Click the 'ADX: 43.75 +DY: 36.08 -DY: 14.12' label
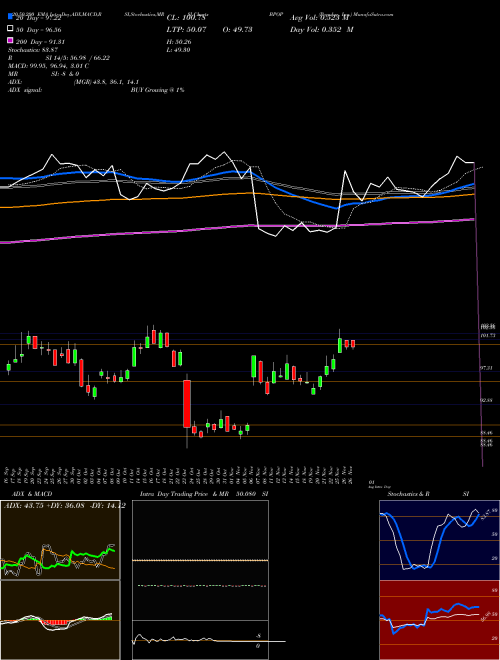500x660 pixels. [x=64, y=506]
